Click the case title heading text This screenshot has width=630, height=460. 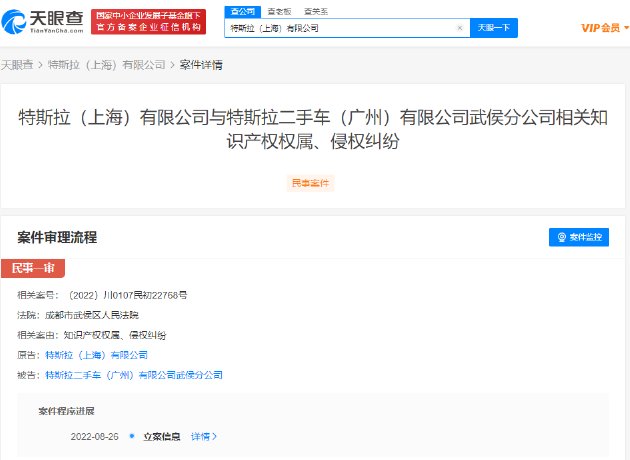coord(313,129)
